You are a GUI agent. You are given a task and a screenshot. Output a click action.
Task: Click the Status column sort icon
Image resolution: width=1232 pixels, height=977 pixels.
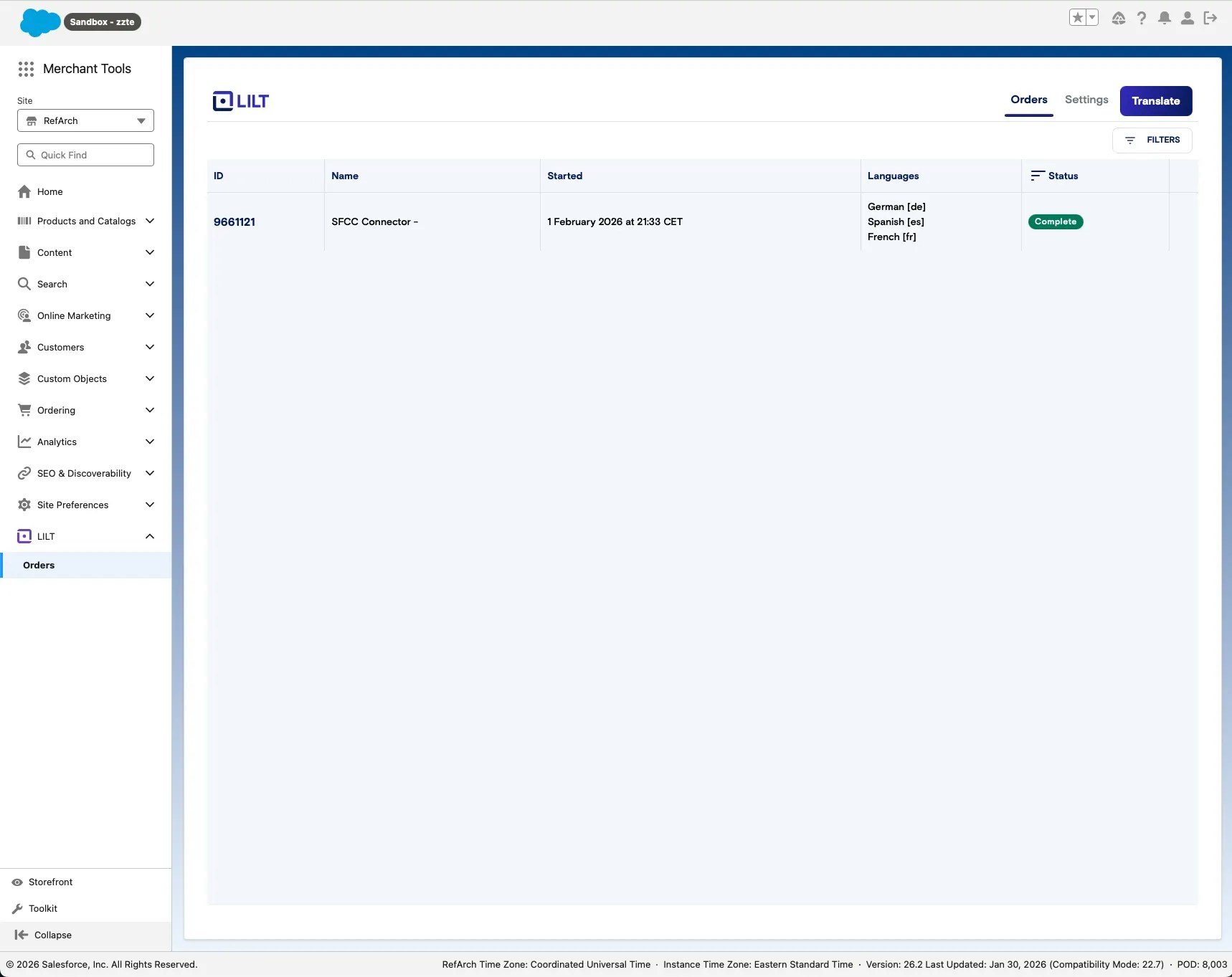point(1037,176)
